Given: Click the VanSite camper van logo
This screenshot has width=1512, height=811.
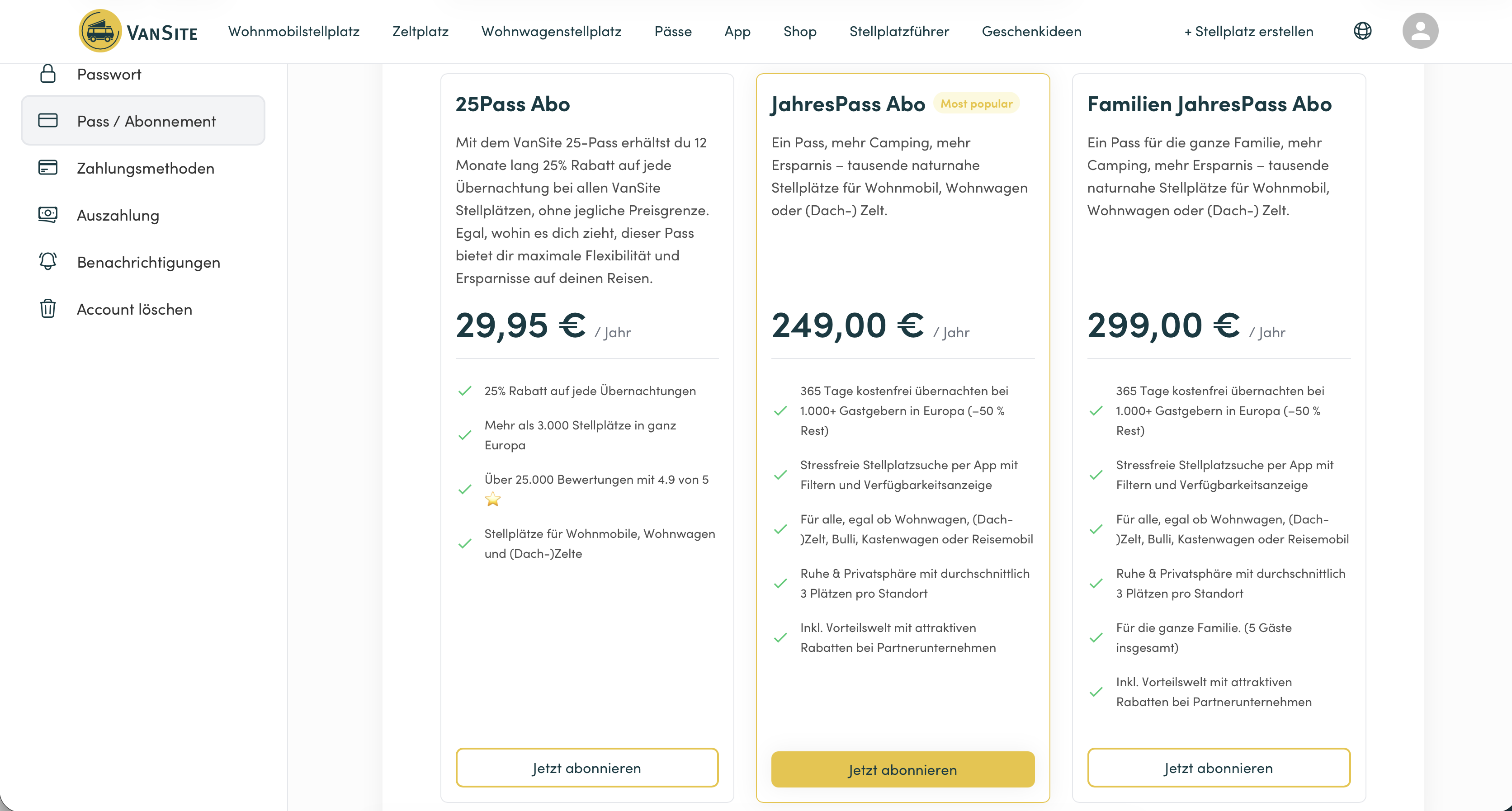Looking at the screenshot, I should click(x=100, y=31).
